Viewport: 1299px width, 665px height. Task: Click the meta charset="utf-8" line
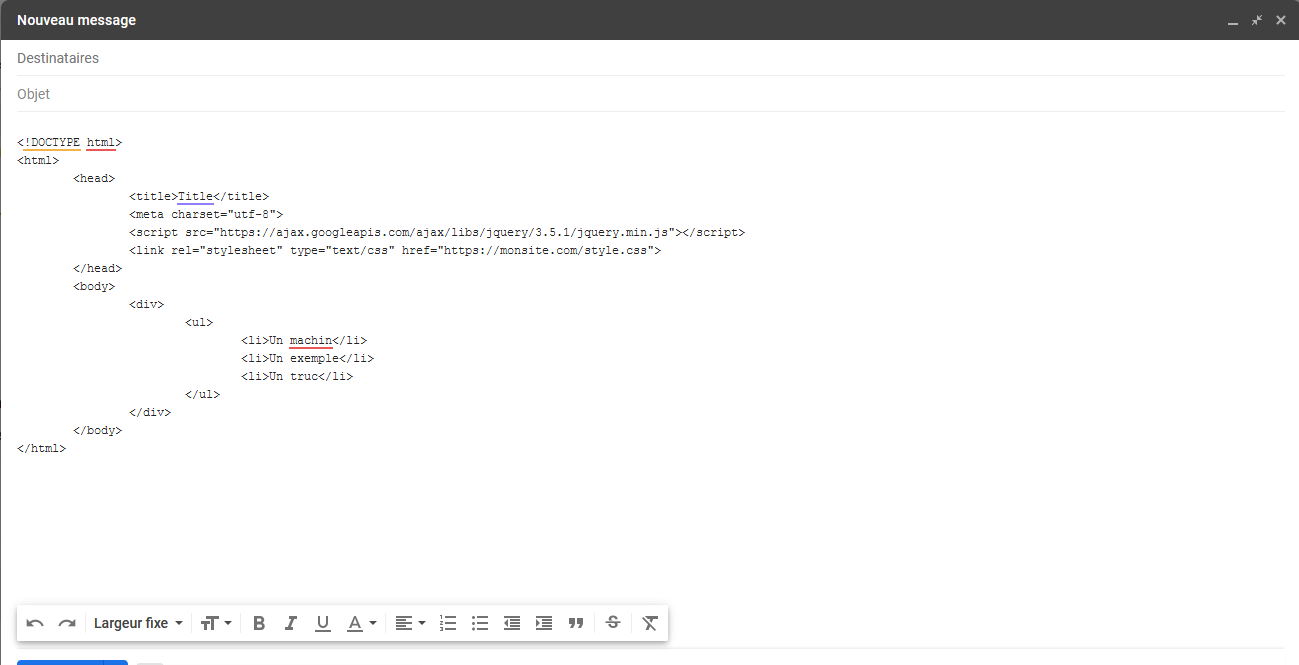click(206, 214)
